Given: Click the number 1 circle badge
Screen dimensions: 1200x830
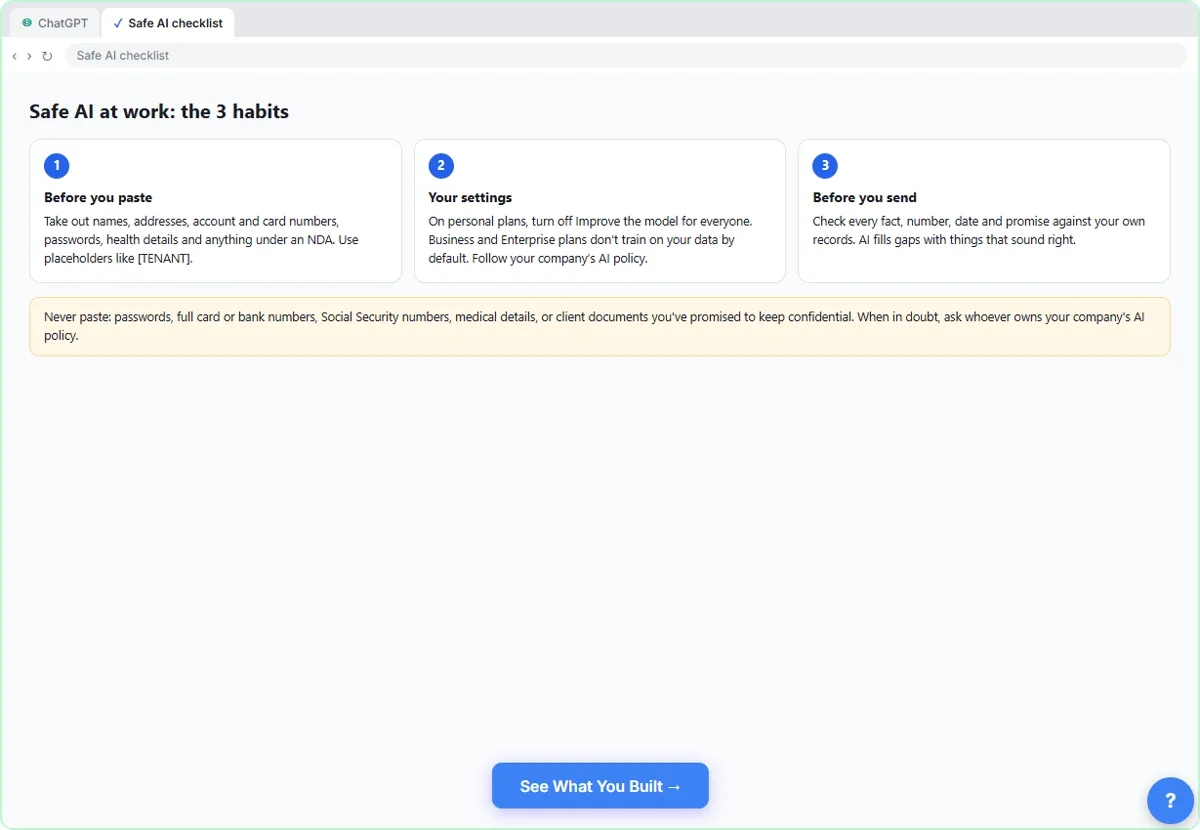Looking at the screenshot, I should (57, 166).
